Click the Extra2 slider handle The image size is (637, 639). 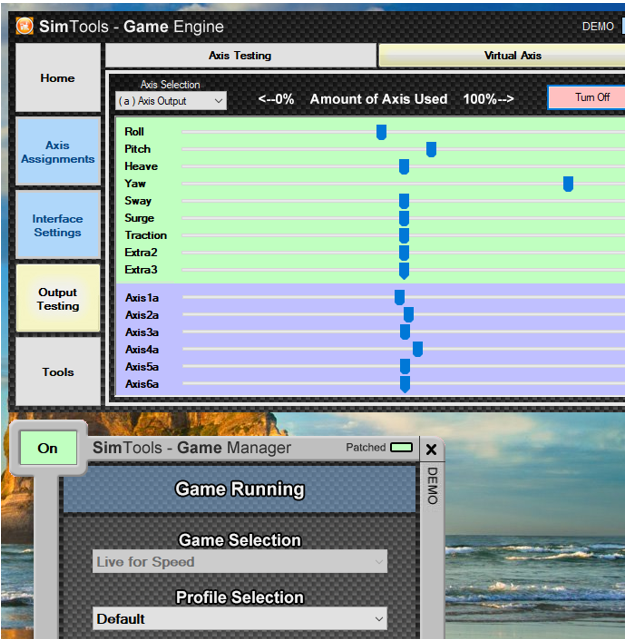click(404, 253)
